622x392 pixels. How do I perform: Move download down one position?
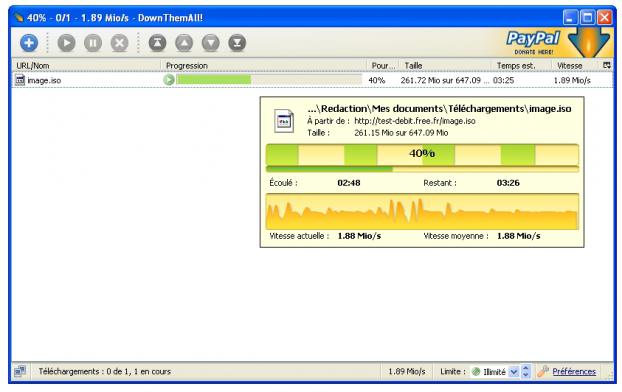[211, 42]
